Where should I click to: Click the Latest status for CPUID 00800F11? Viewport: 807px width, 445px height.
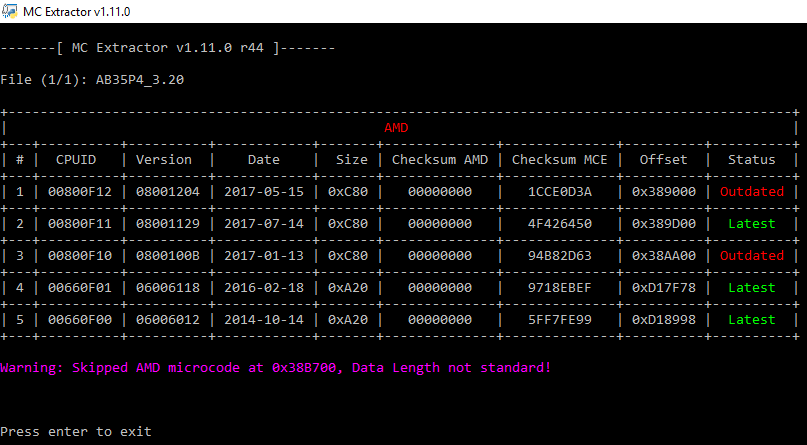coord(751,223)
